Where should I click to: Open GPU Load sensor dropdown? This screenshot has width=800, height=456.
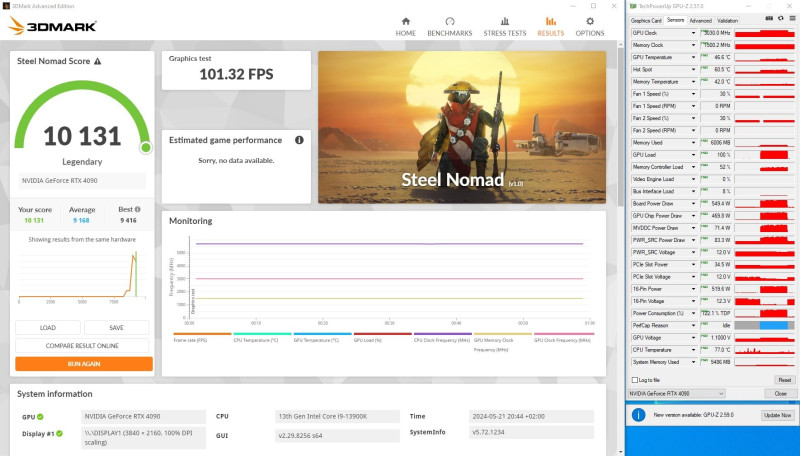pos(693,155)
